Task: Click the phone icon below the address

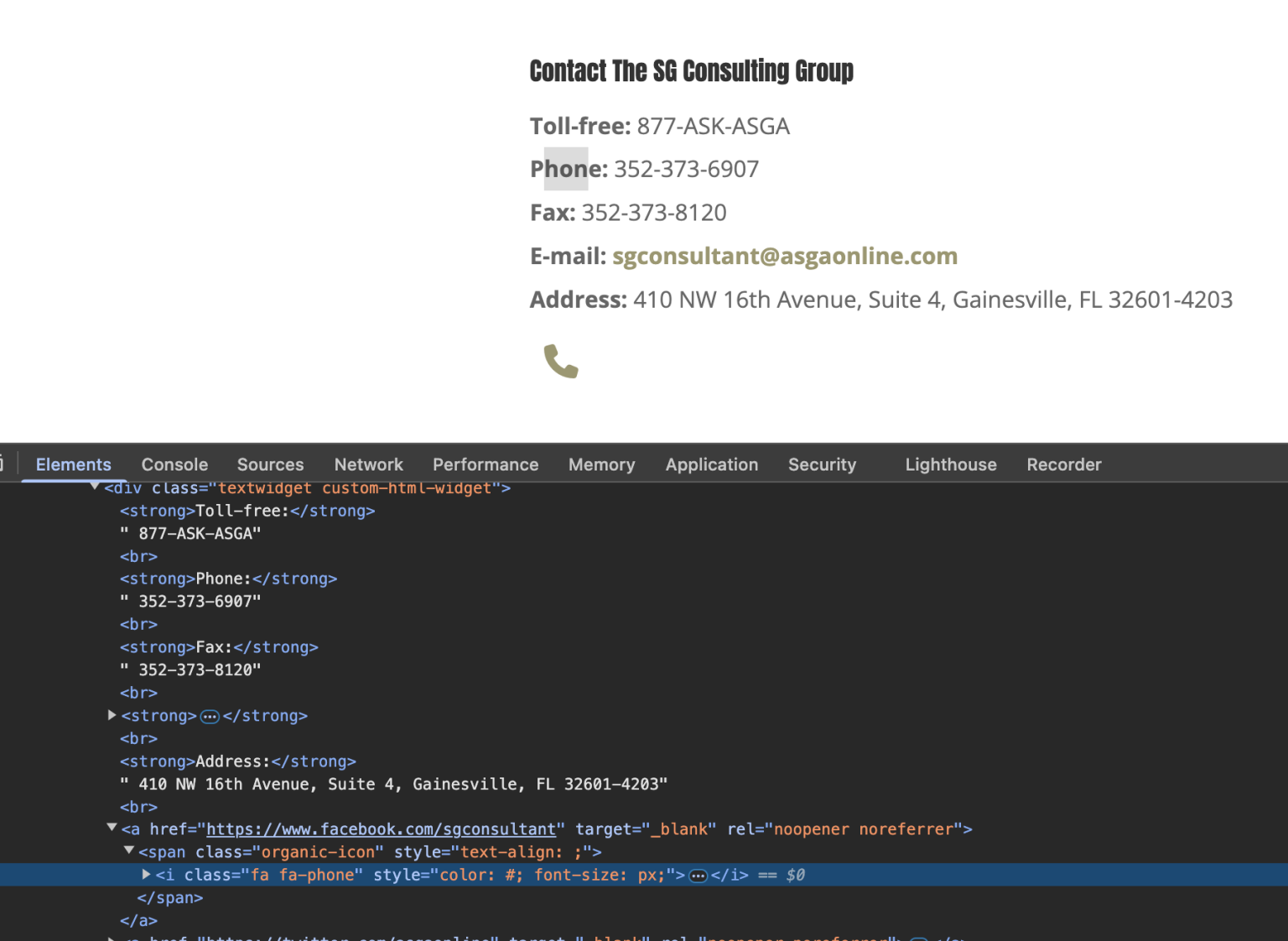Action: coord(560,361)
